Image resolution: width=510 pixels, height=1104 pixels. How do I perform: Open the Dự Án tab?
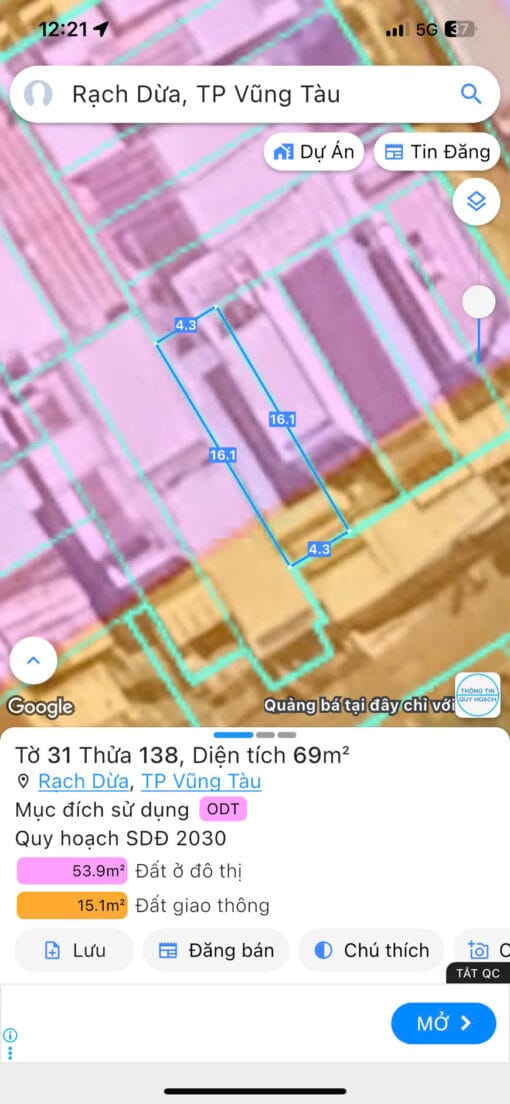point(314,151)
